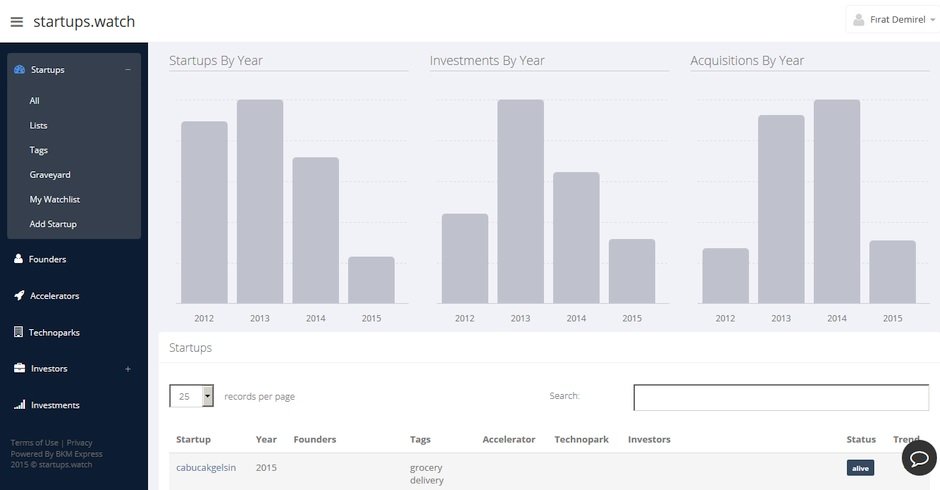Screen dimensions: 940x490
Task: Open the hamburger menu icon
Action: (16, 22)
